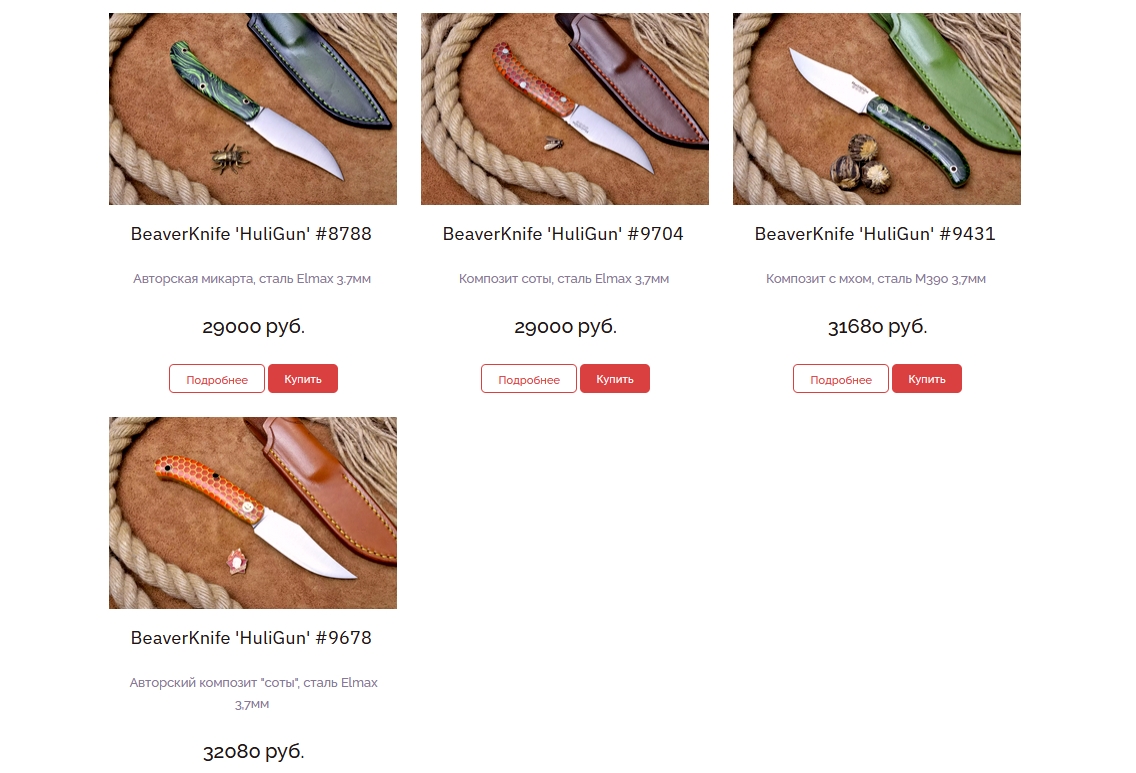The image size is (1136, 773).
Task: Buy knife #8788 with the 'Купить' button
Action: point(303,379)
